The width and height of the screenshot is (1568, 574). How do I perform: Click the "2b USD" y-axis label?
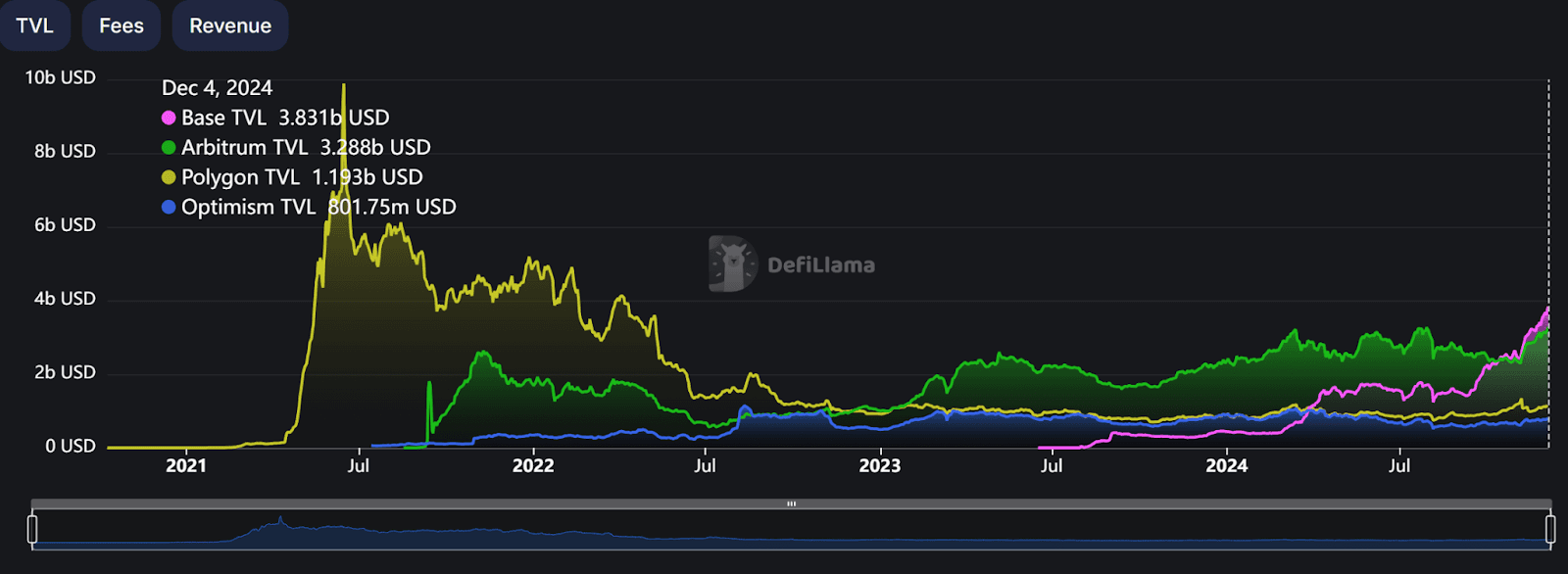[x=65, y=372]
